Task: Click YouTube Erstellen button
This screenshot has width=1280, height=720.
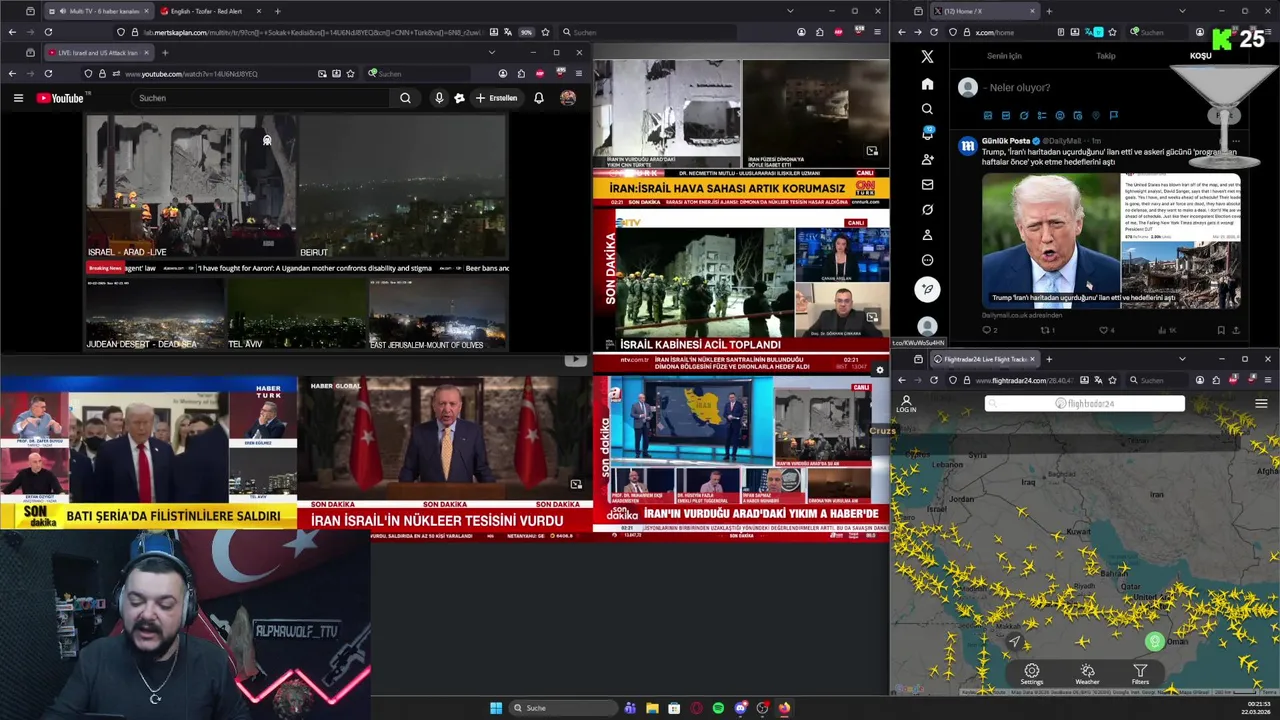Action: point(497,98)
